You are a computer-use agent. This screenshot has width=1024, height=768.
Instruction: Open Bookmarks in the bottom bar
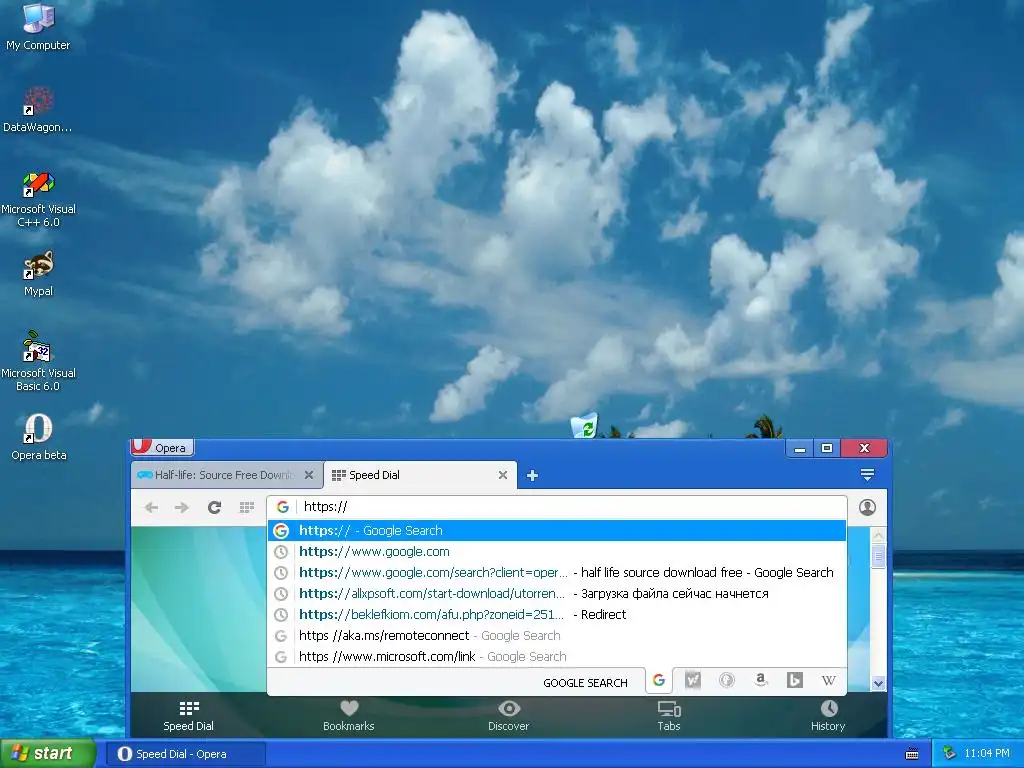point(349,716)
